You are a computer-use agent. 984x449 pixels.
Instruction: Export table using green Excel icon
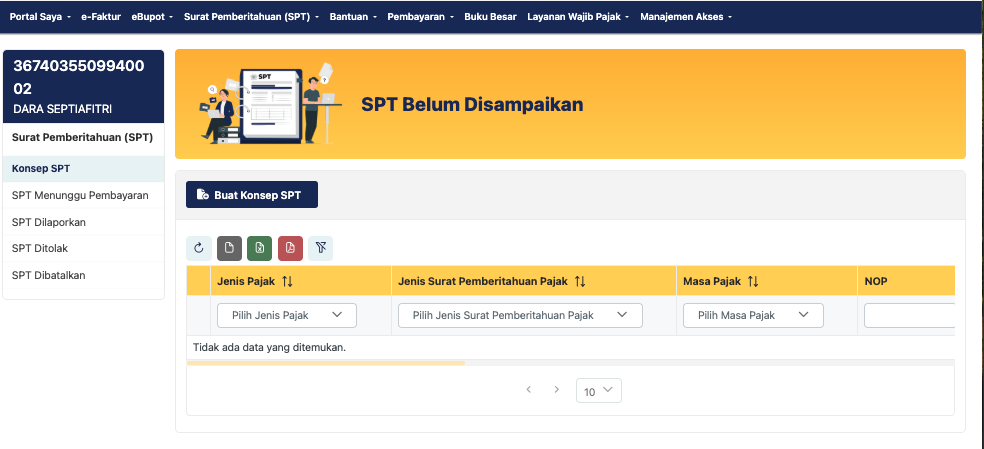pos(260,248)
